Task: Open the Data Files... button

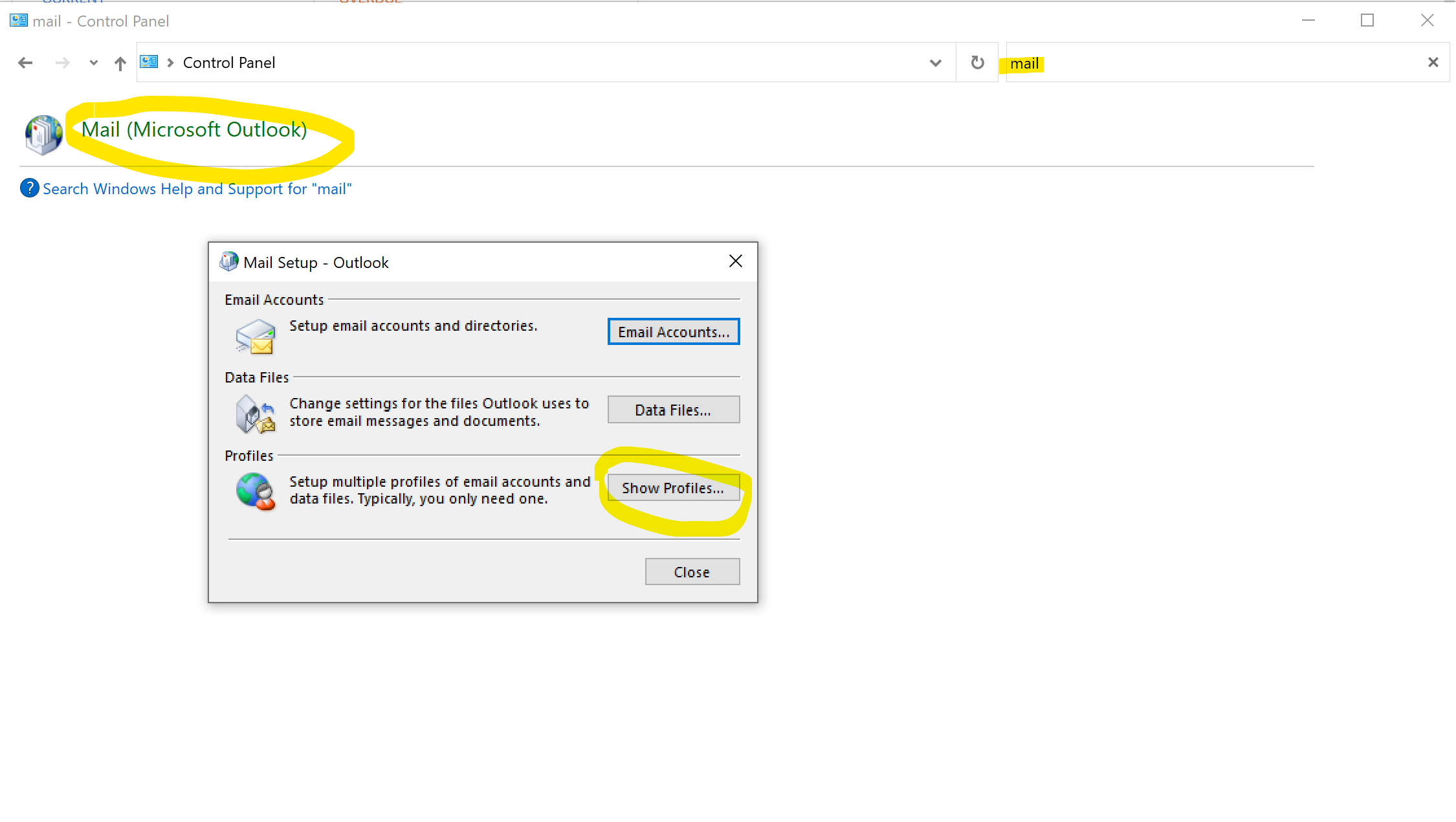Action: tap(674, 410)
